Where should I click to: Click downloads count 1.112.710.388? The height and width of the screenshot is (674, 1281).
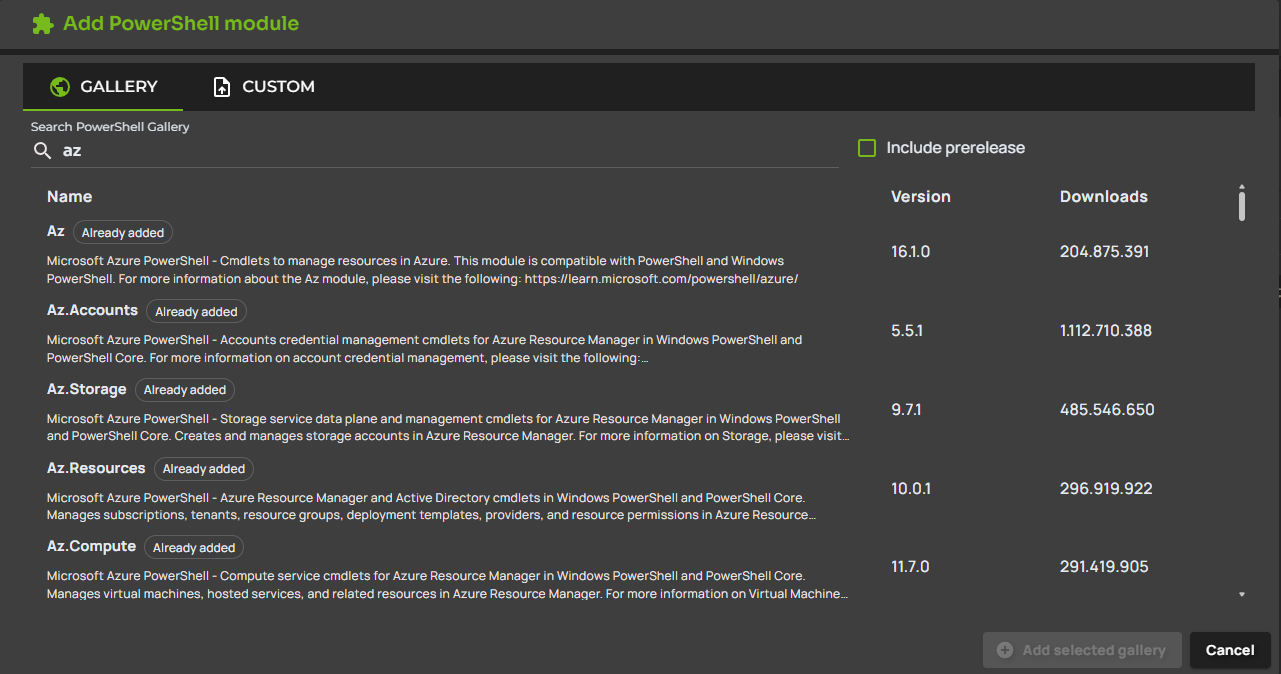click(1106, 330)
